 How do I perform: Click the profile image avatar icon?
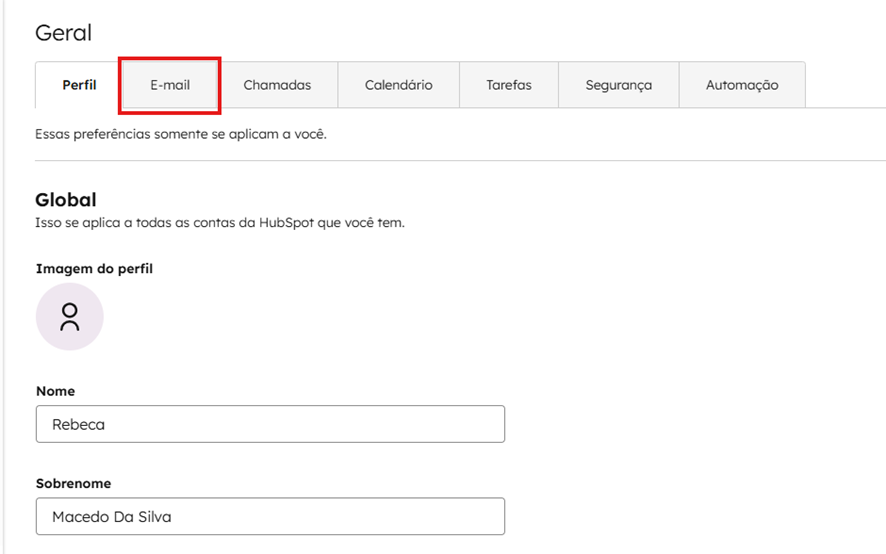(x=69, y=316)
